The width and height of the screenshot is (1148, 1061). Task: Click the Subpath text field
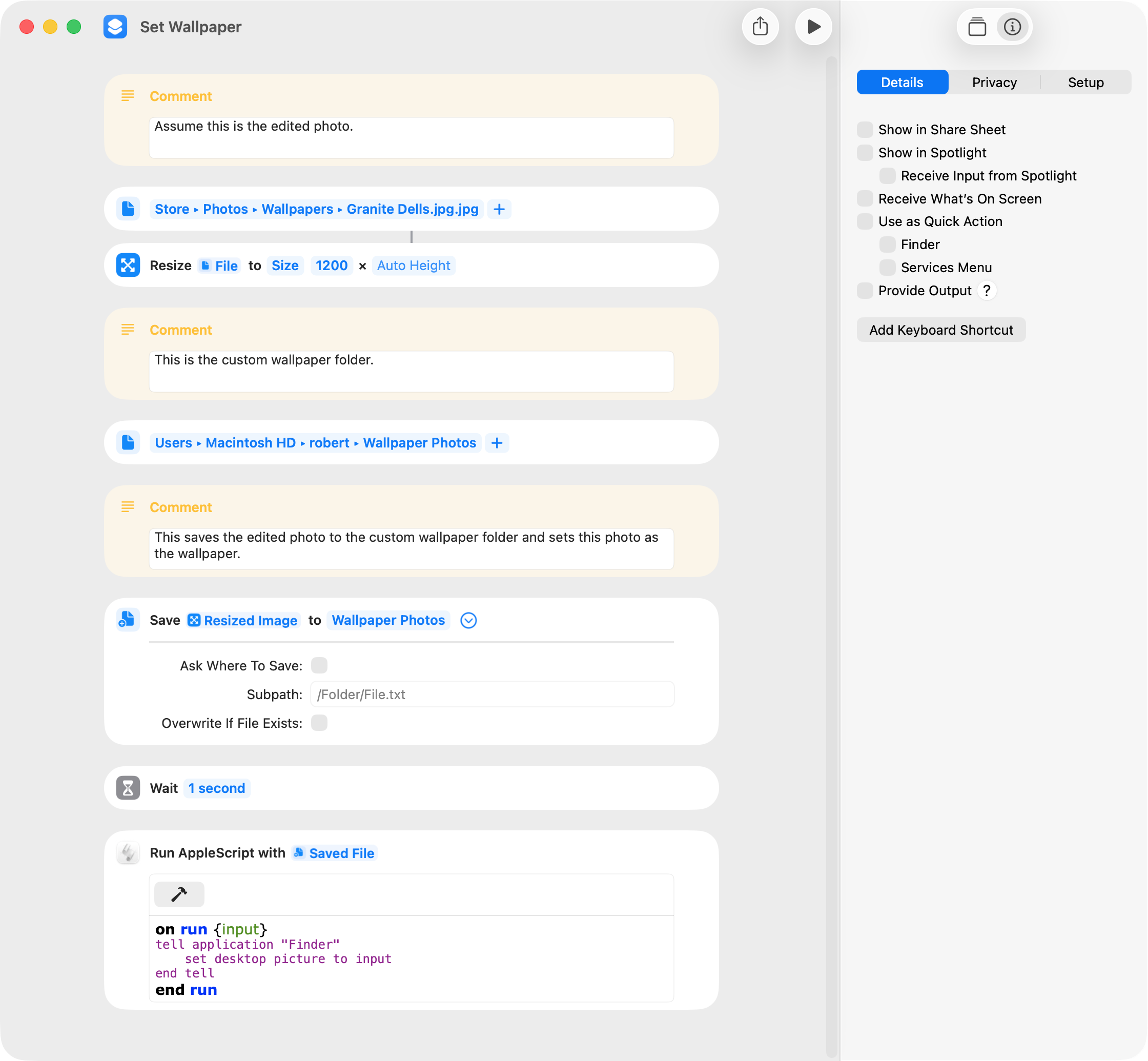(x=492, y=694)
